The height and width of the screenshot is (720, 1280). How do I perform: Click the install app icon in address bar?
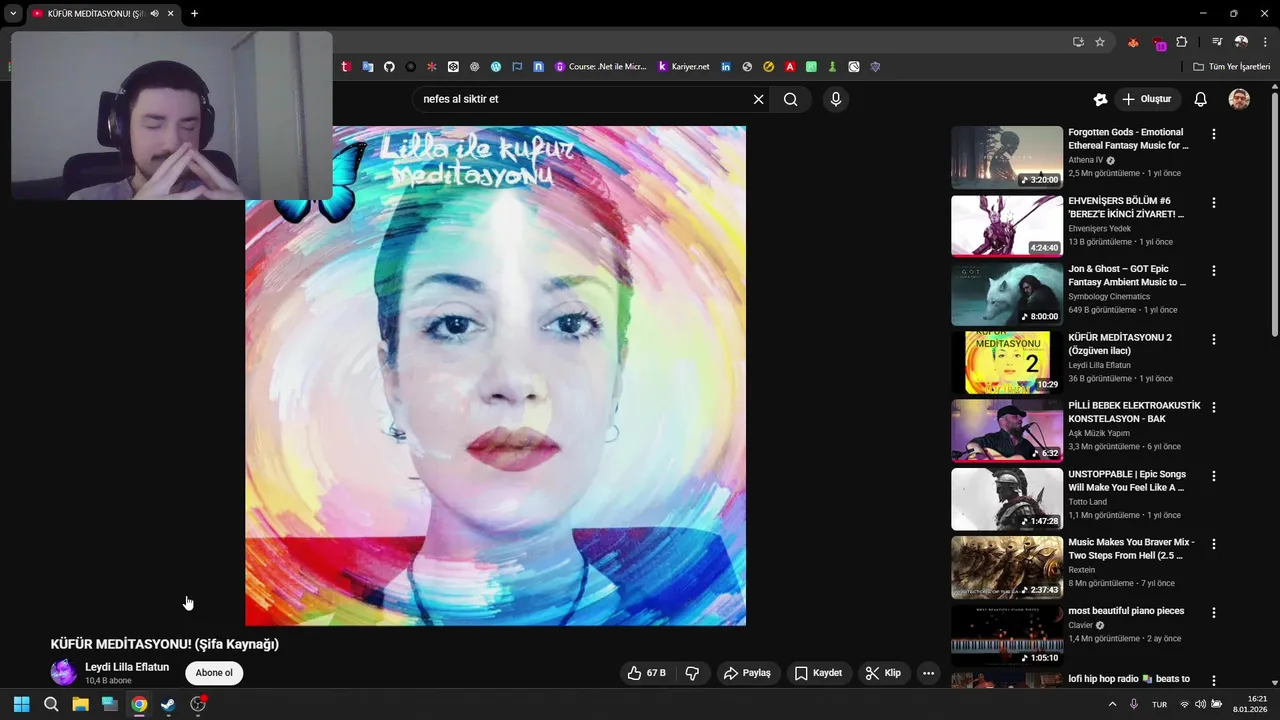coord(1078,42)
